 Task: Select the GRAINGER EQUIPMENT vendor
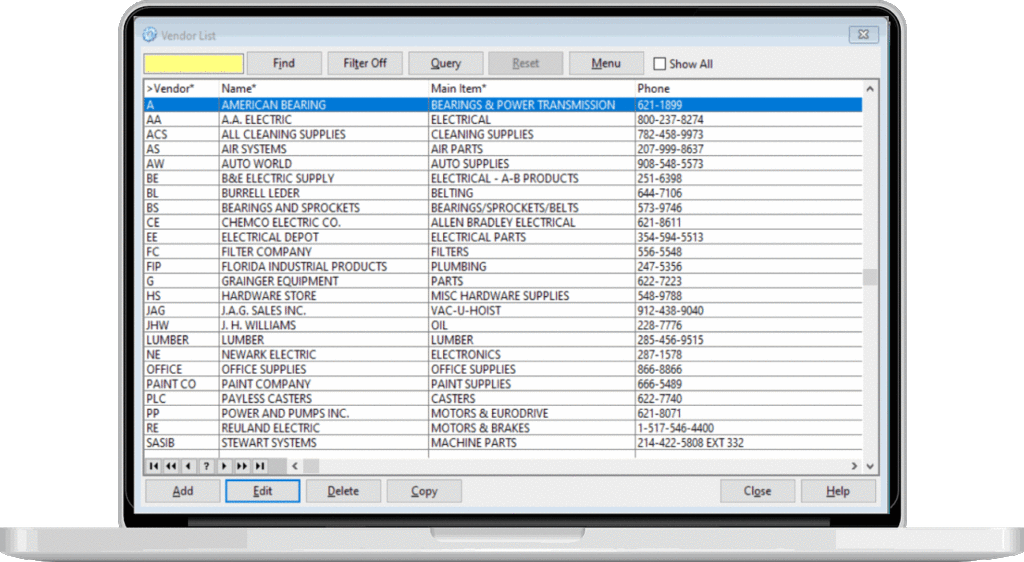tap(503, 281)
